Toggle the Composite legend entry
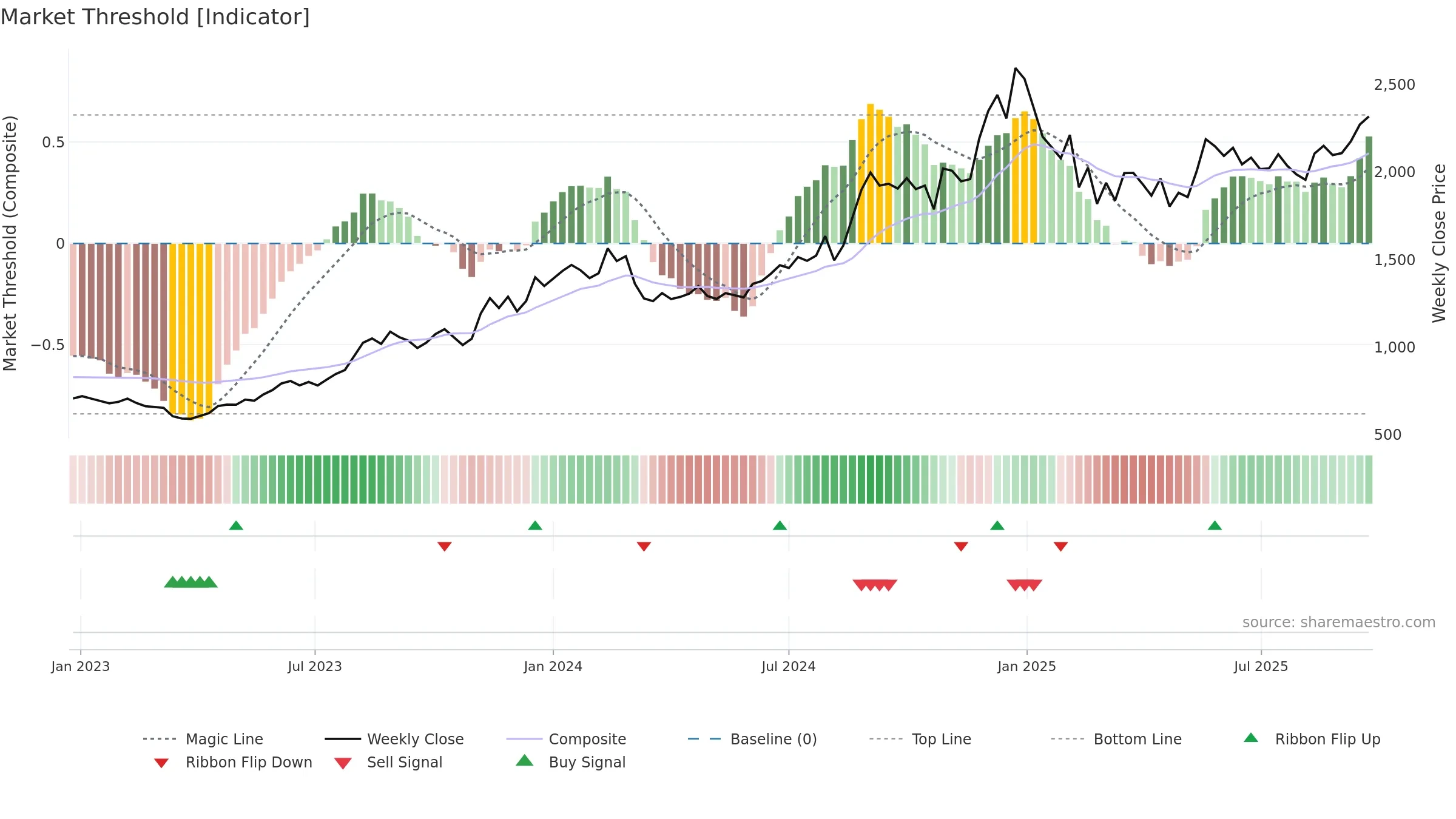Image resolution: width=1456 pixels, height=819 pixels. [x=566, y=739]
